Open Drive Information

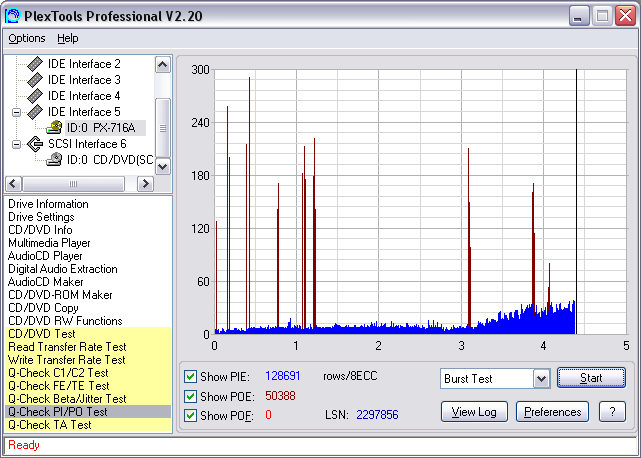coord(48,204)
